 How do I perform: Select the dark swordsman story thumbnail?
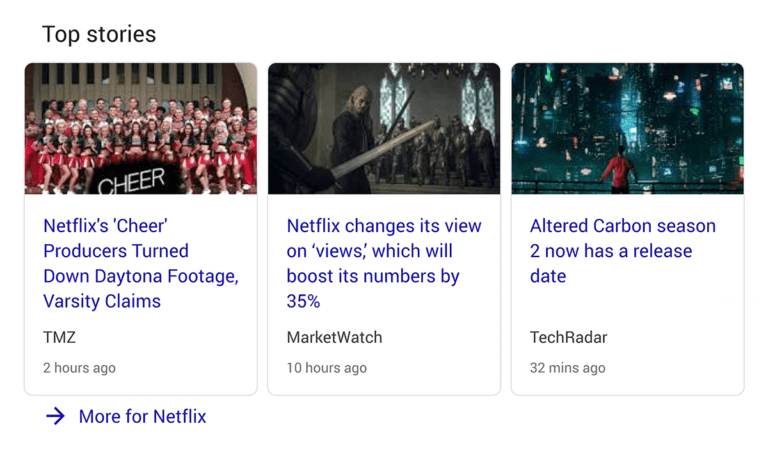(x=384, y=128)
